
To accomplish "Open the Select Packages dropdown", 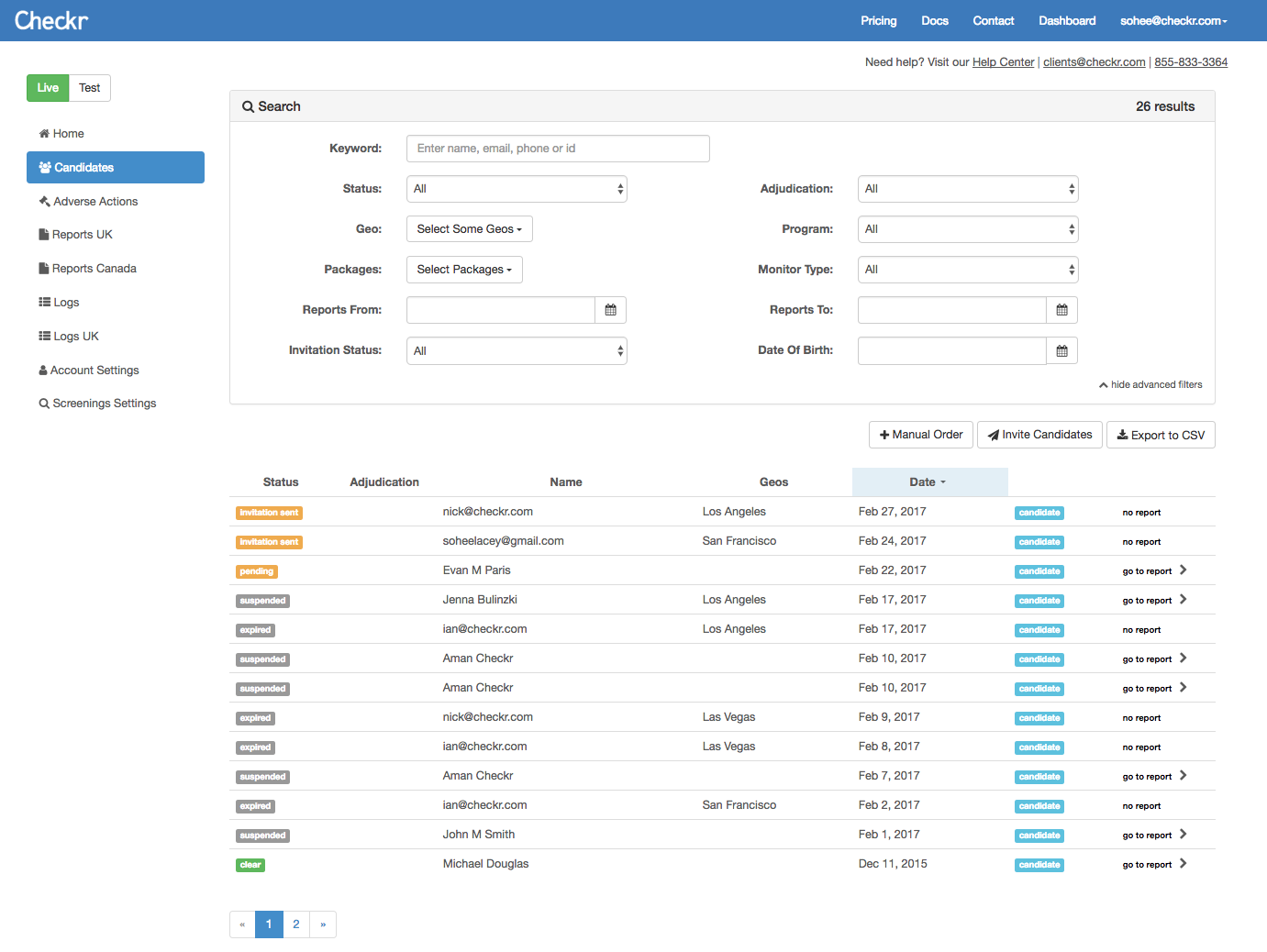I will pos(464,270).
